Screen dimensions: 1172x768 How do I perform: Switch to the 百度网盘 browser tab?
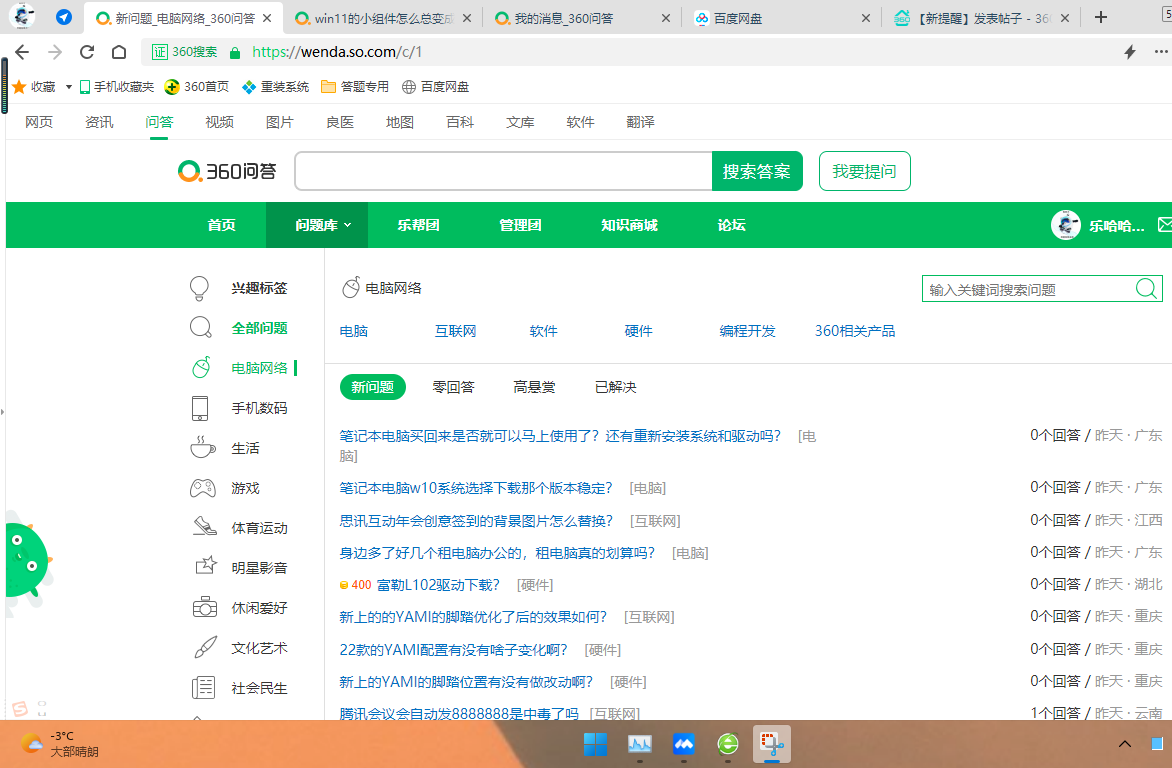(781, 18)
